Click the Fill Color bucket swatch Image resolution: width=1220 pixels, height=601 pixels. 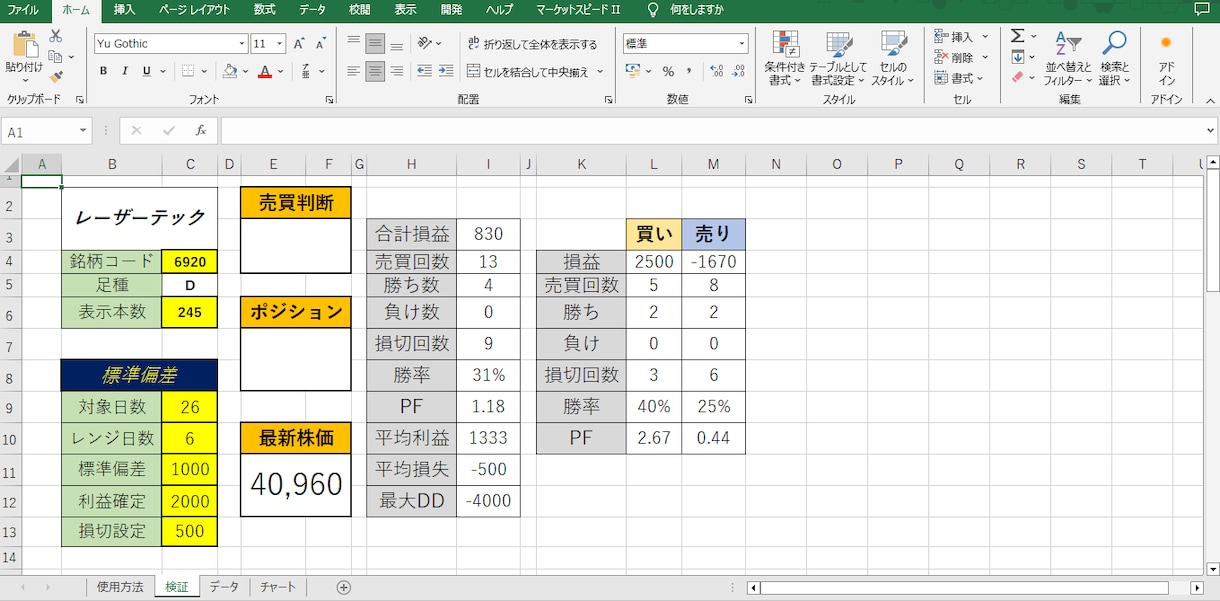point(229,71)
